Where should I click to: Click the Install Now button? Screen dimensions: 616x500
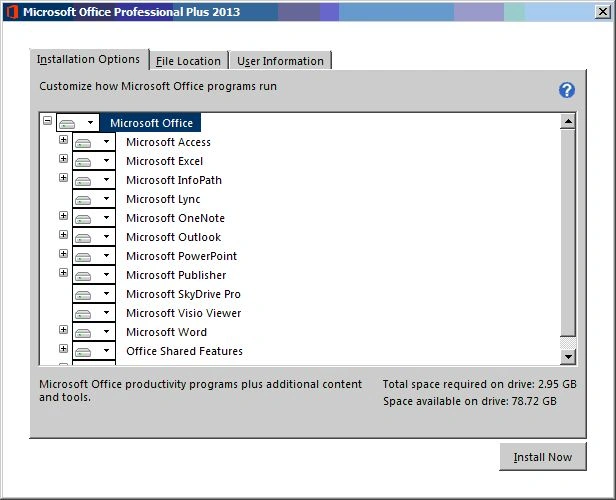543,457
